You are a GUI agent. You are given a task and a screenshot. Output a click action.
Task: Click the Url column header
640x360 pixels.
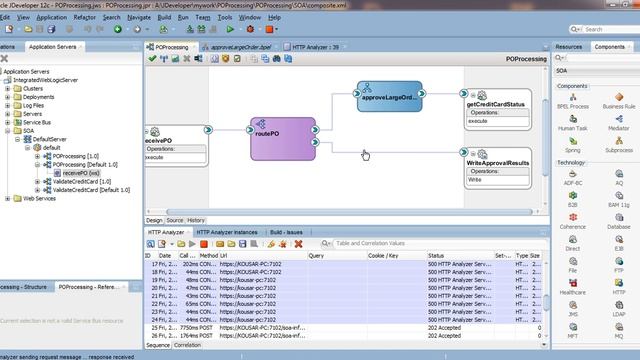(x=262, y=256)
